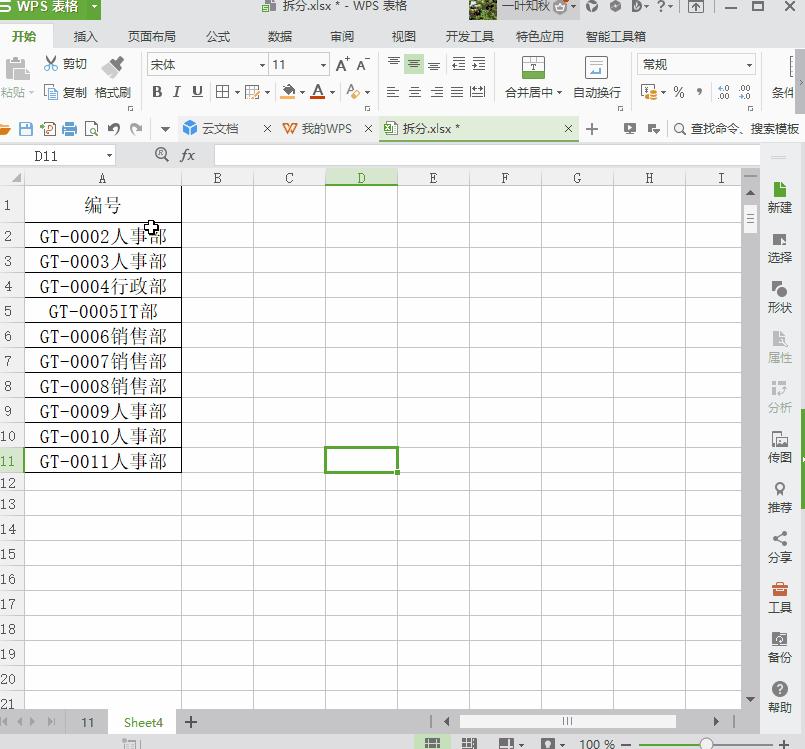Select the 11 sheet tab
The height and width of the screenshot is (749, 805).
pos(88,722)
